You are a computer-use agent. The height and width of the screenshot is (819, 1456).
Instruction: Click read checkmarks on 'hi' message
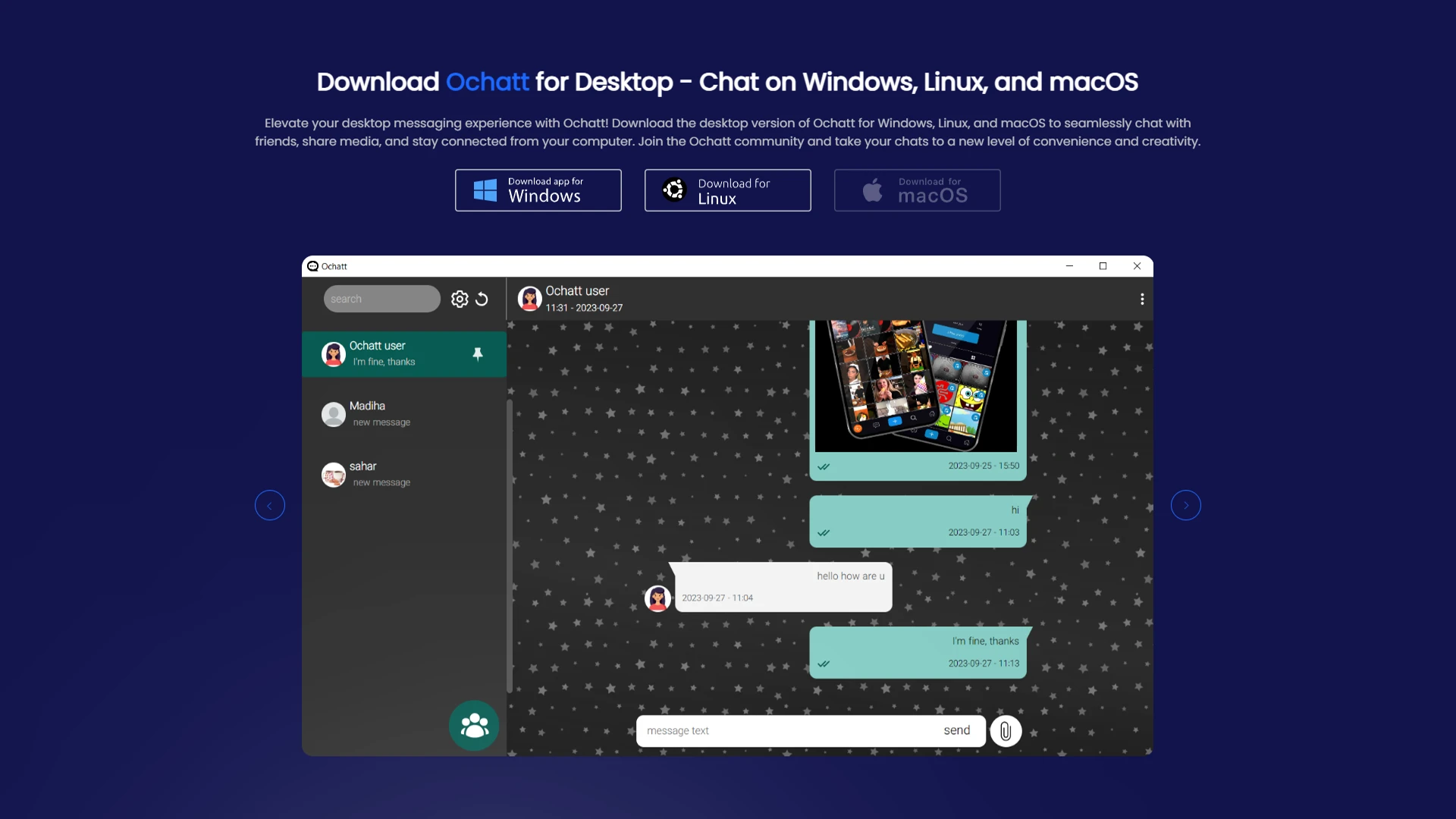(x=824, y=532)
